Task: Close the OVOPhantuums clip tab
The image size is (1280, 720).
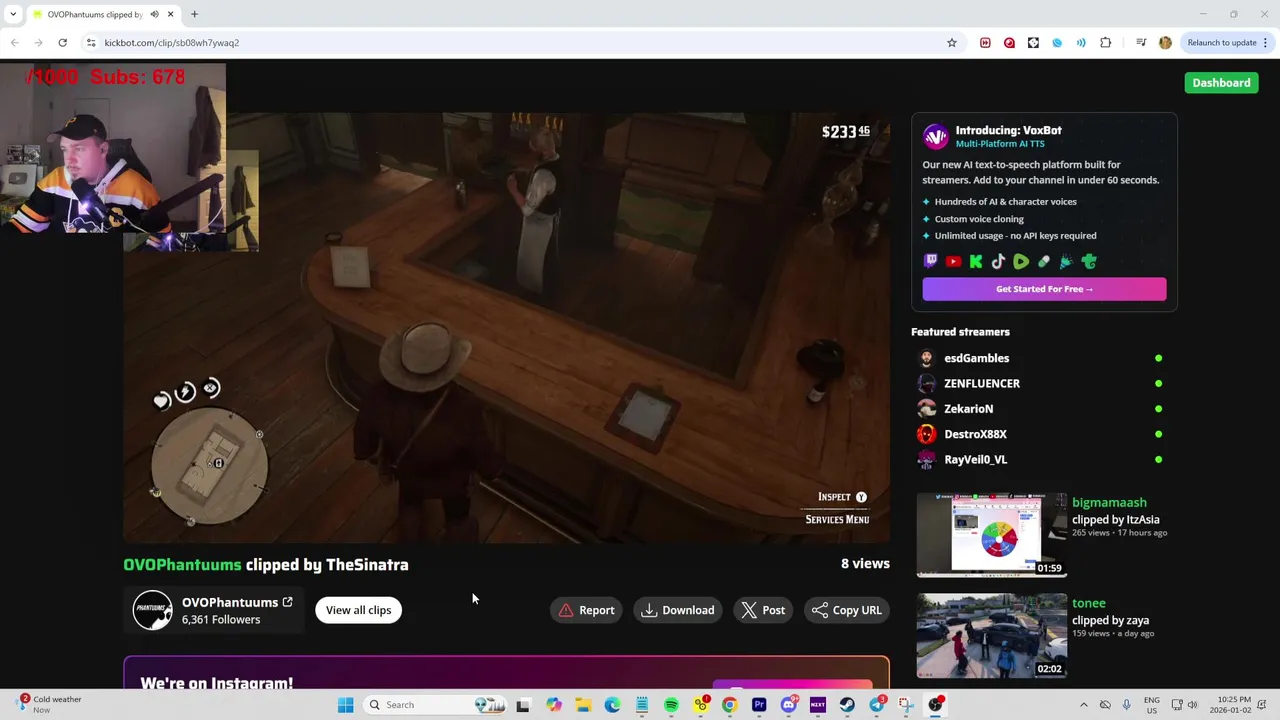Action: [170, 14]
